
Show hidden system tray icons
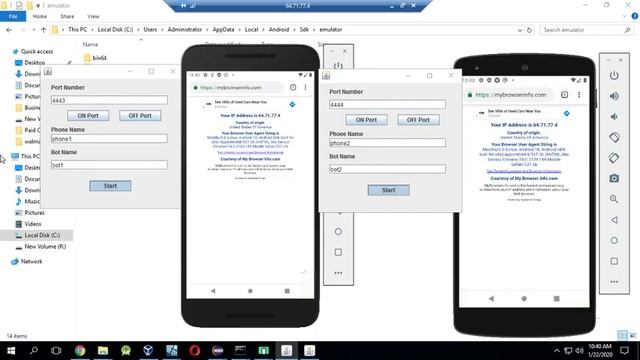point(557,351)
